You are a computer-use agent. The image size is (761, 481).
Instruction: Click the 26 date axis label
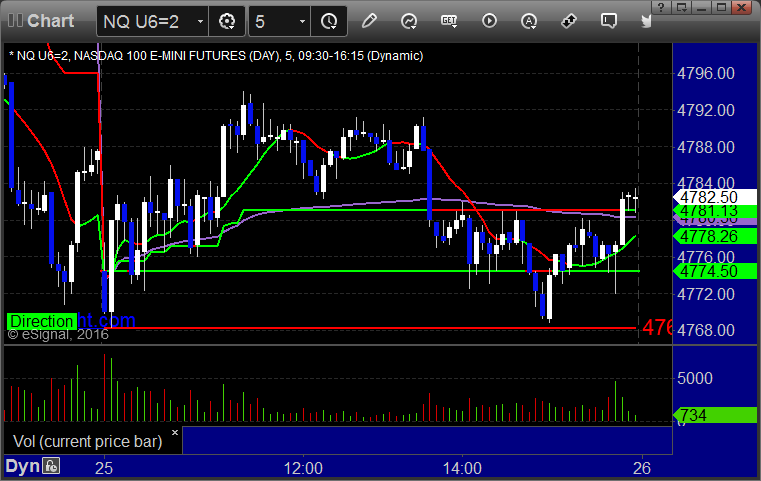642,468
